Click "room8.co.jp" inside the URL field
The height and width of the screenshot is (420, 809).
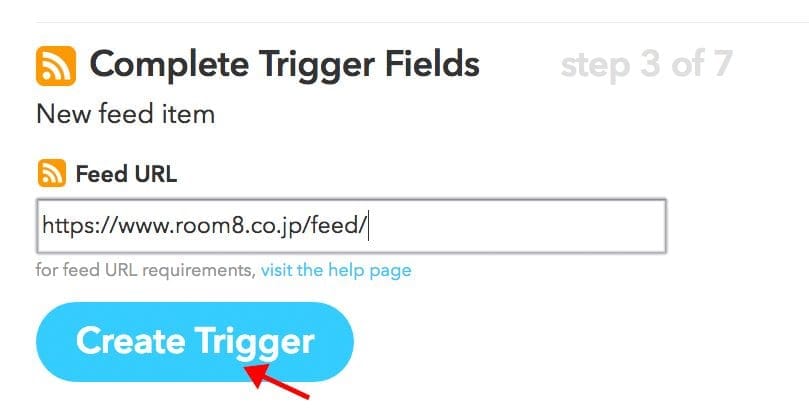coord(228,226)
